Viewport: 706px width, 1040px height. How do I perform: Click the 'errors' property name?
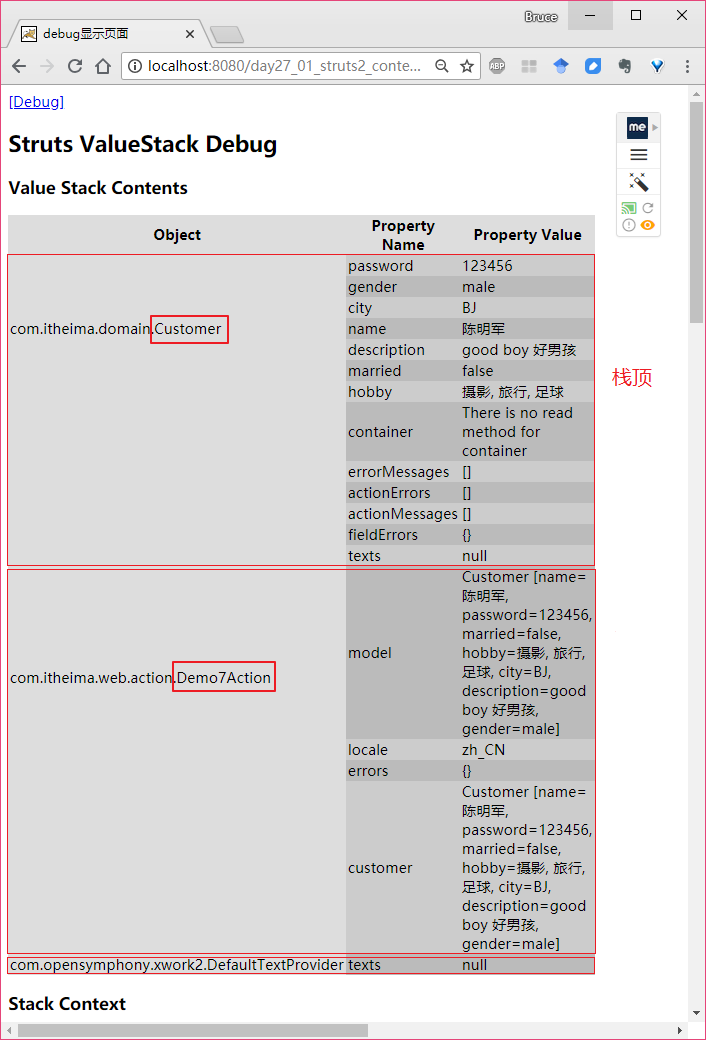click(x=368, y=771)
